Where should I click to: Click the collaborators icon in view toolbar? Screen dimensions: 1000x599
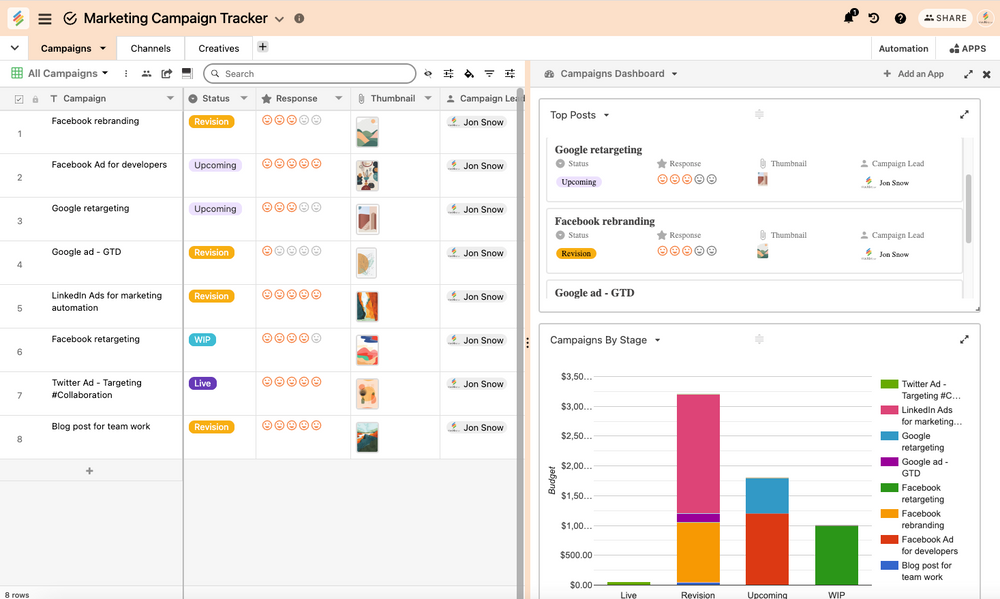click(147, 74)
